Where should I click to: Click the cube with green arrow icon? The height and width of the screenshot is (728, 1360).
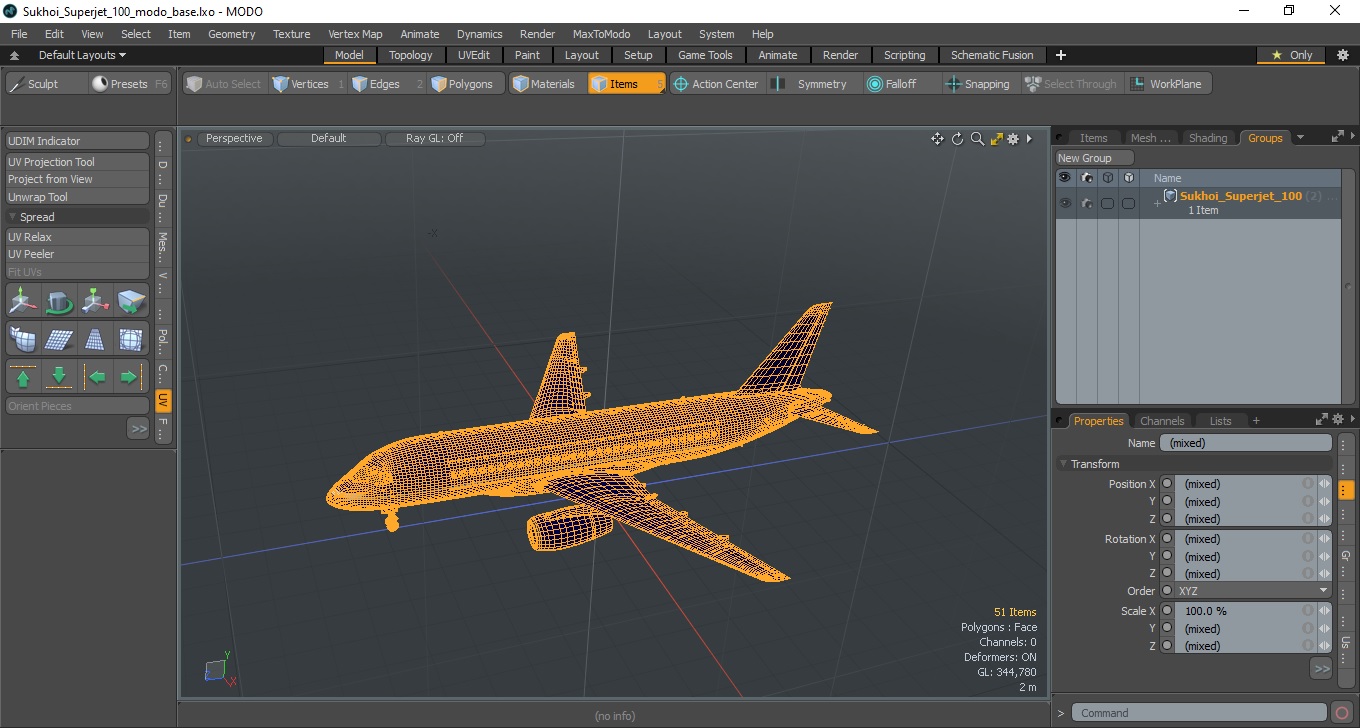click(131, 300)
